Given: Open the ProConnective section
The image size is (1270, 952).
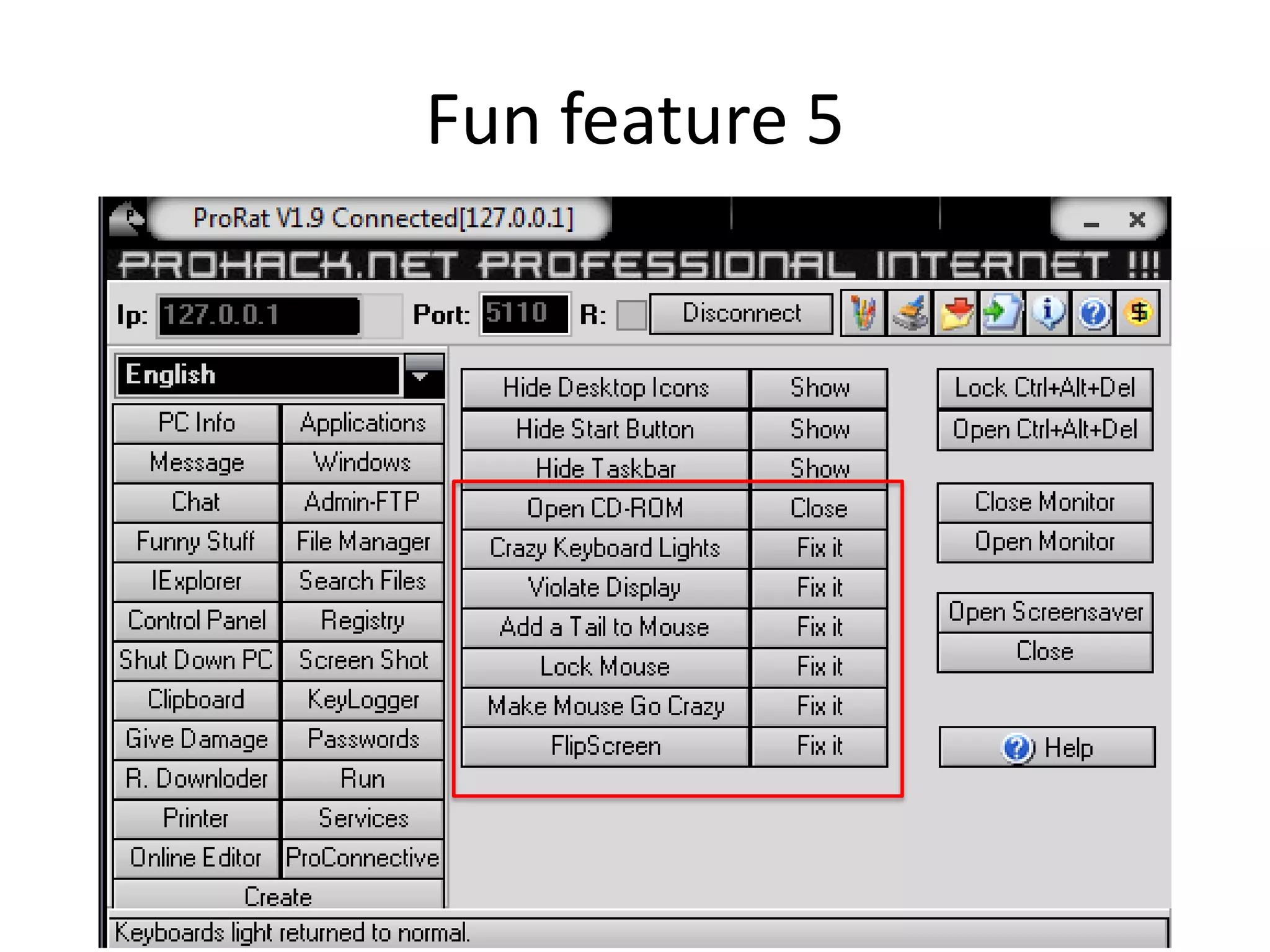Looking at the screenshot, I should coord(363,859).
